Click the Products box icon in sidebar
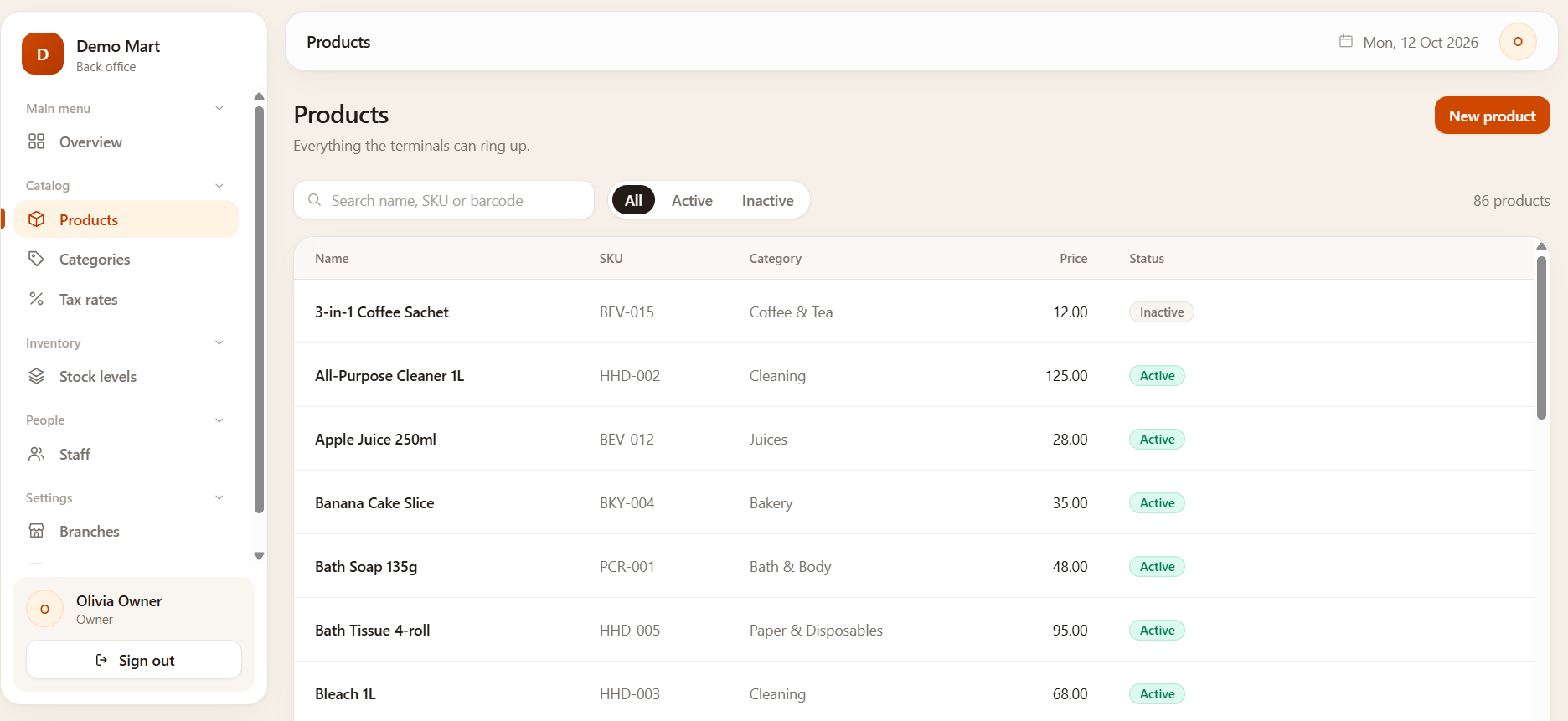This screenshot has height=721, width=1568. [x=36, y=219]
